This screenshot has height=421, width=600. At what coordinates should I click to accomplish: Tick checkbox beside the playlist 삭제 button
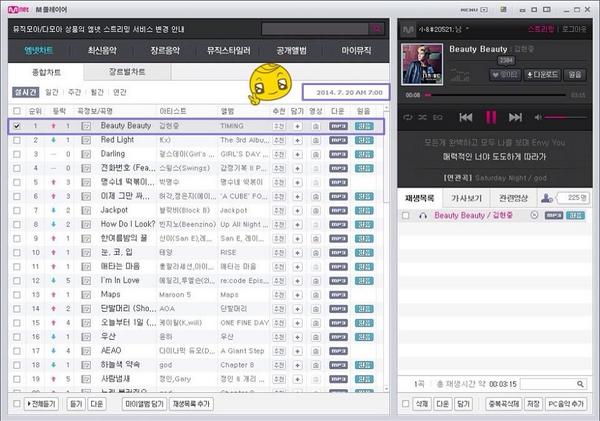406,403
